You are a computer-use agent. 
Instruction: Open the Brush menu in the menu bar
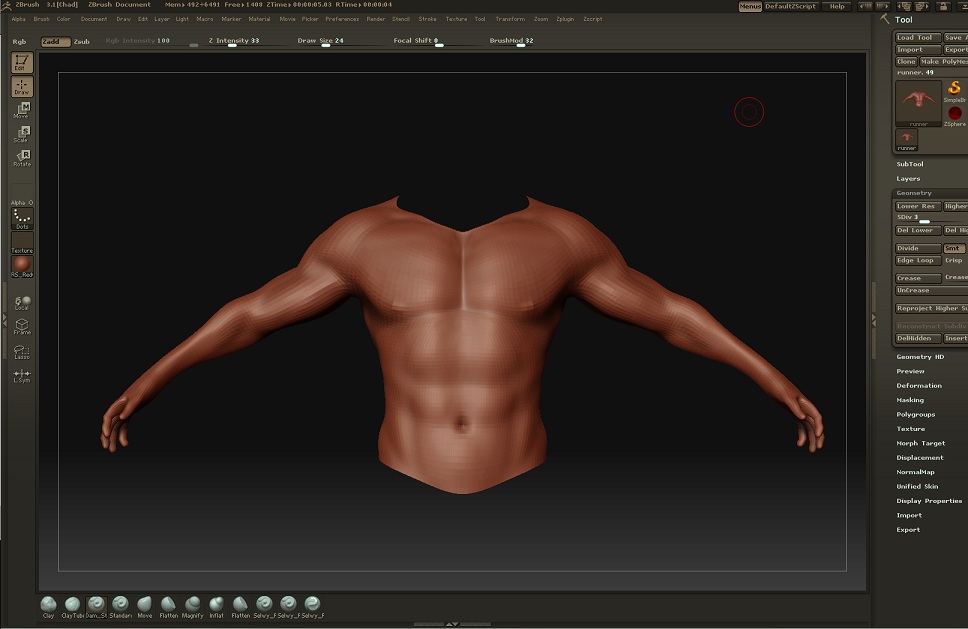click(x=41, y=19)
